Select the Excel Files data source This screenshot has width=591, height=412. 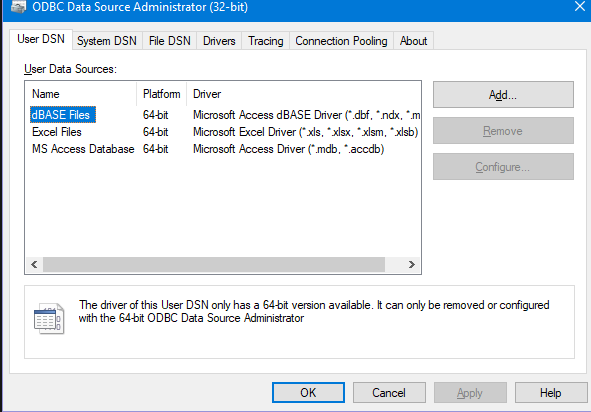(x=57, y=132)
